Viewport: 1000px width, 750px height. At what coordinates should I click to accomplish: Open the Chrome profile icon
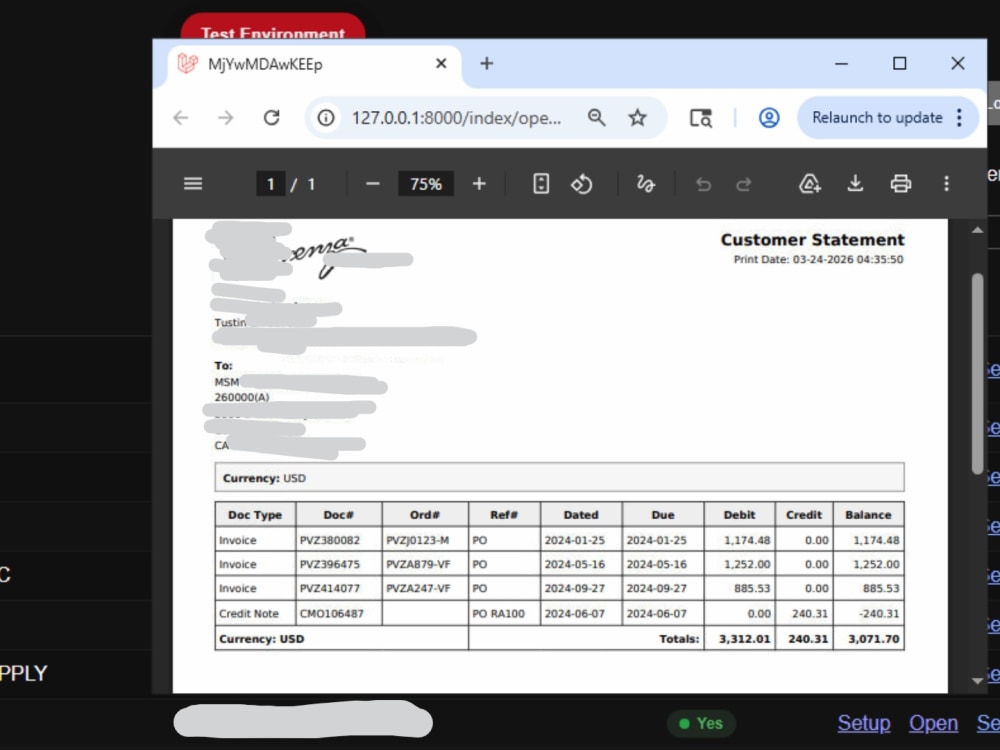click(x=768, y=118)
